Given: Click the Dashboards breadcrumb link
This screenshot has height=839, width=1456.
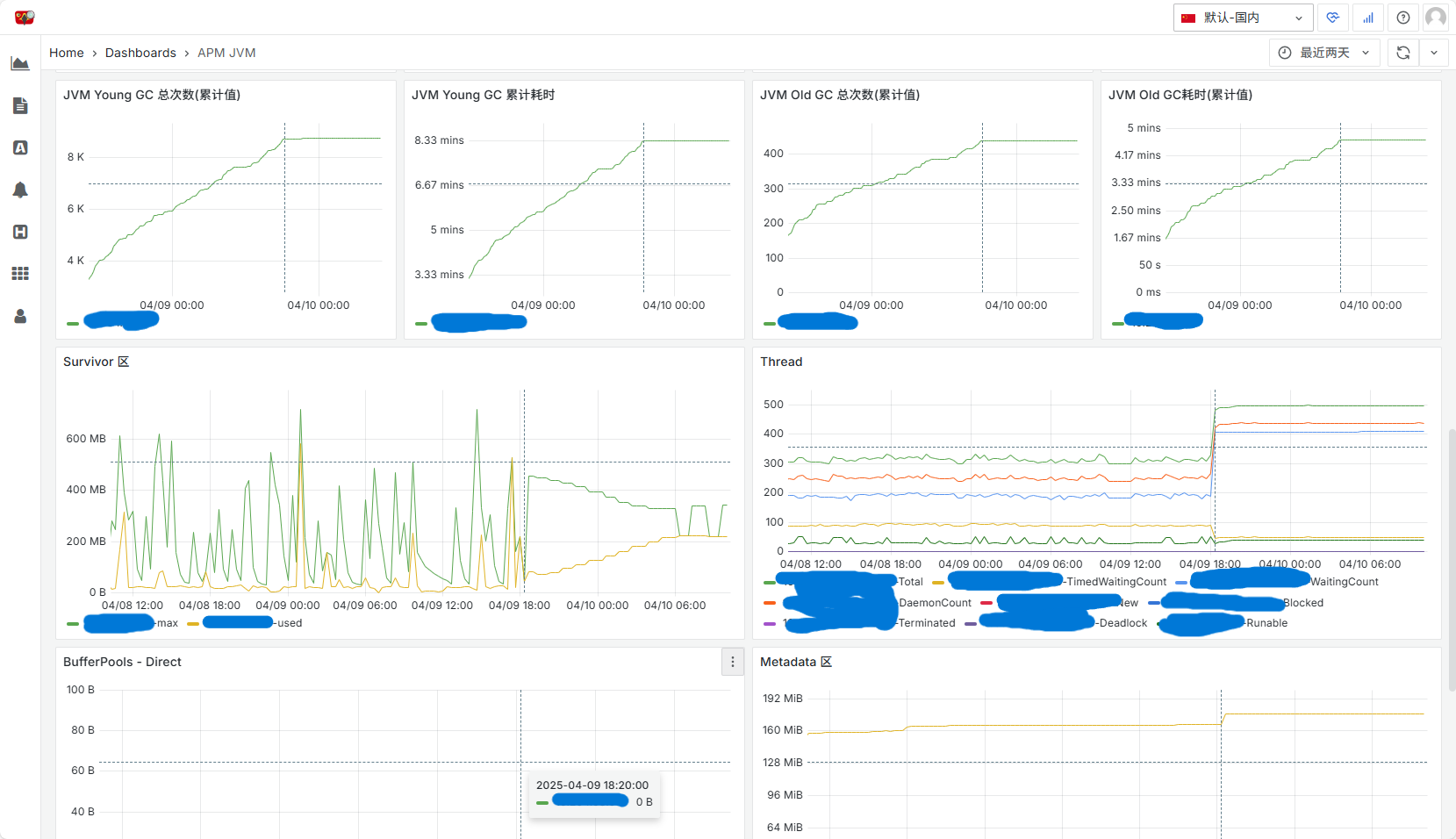Looking at the screenshot, I should pyautogui.click(x=140, y=53).
